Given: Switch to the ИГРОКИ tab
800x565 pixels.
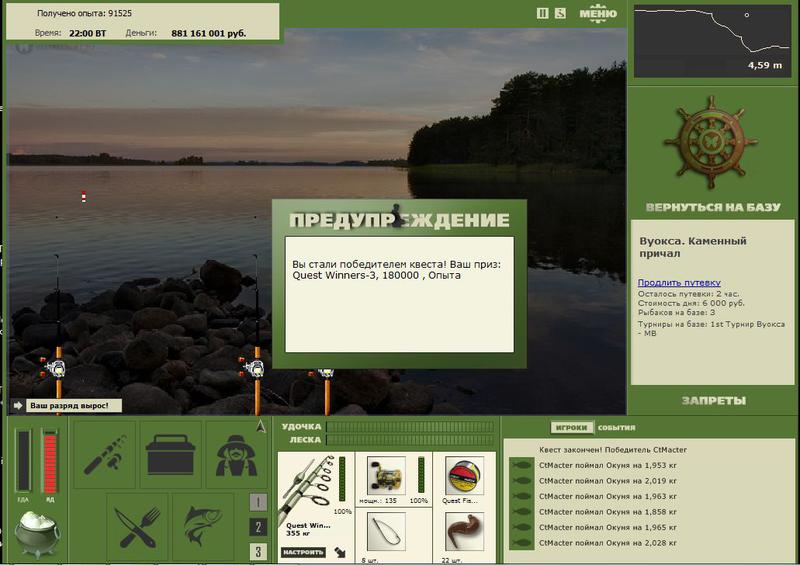Looking at the screenshot, I should 571,427.
